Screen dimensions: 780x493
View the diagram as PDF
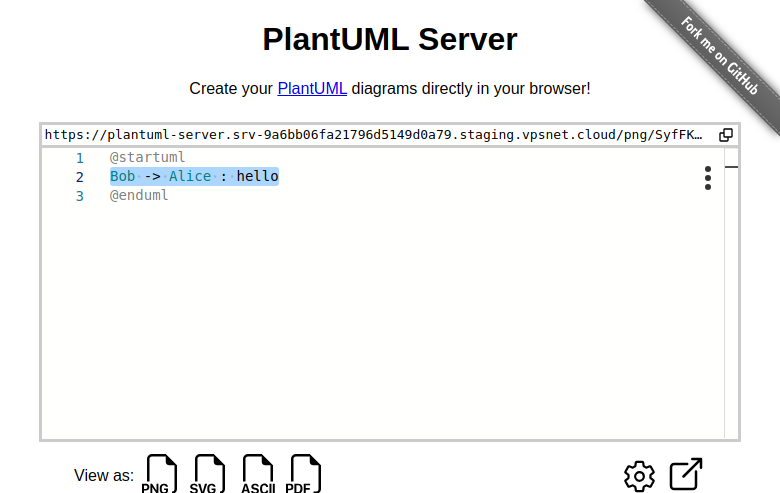pyautogui.click(x=304, y=474)
